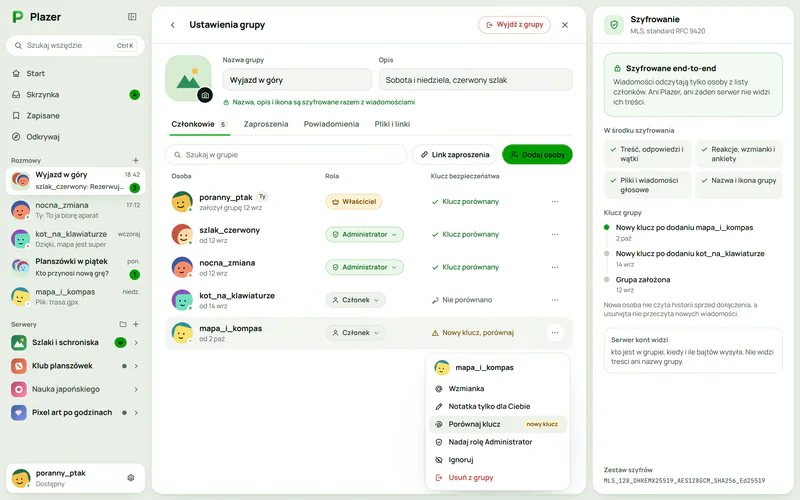Open more options for poranny_ptak row
Screen dimensions: 800x500
click(x=555, y=202)
